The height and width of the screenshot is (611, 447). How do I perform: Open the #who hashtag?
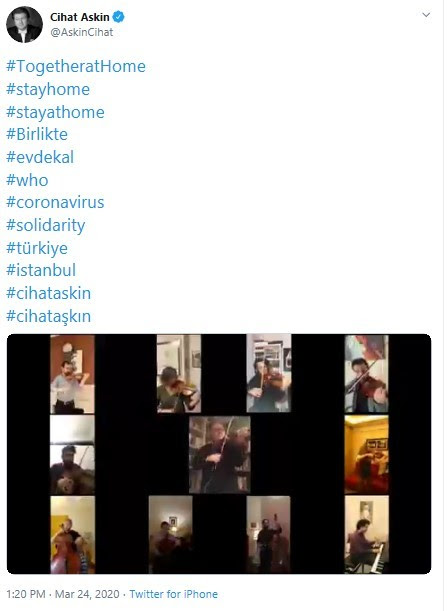tap(27, 180)
